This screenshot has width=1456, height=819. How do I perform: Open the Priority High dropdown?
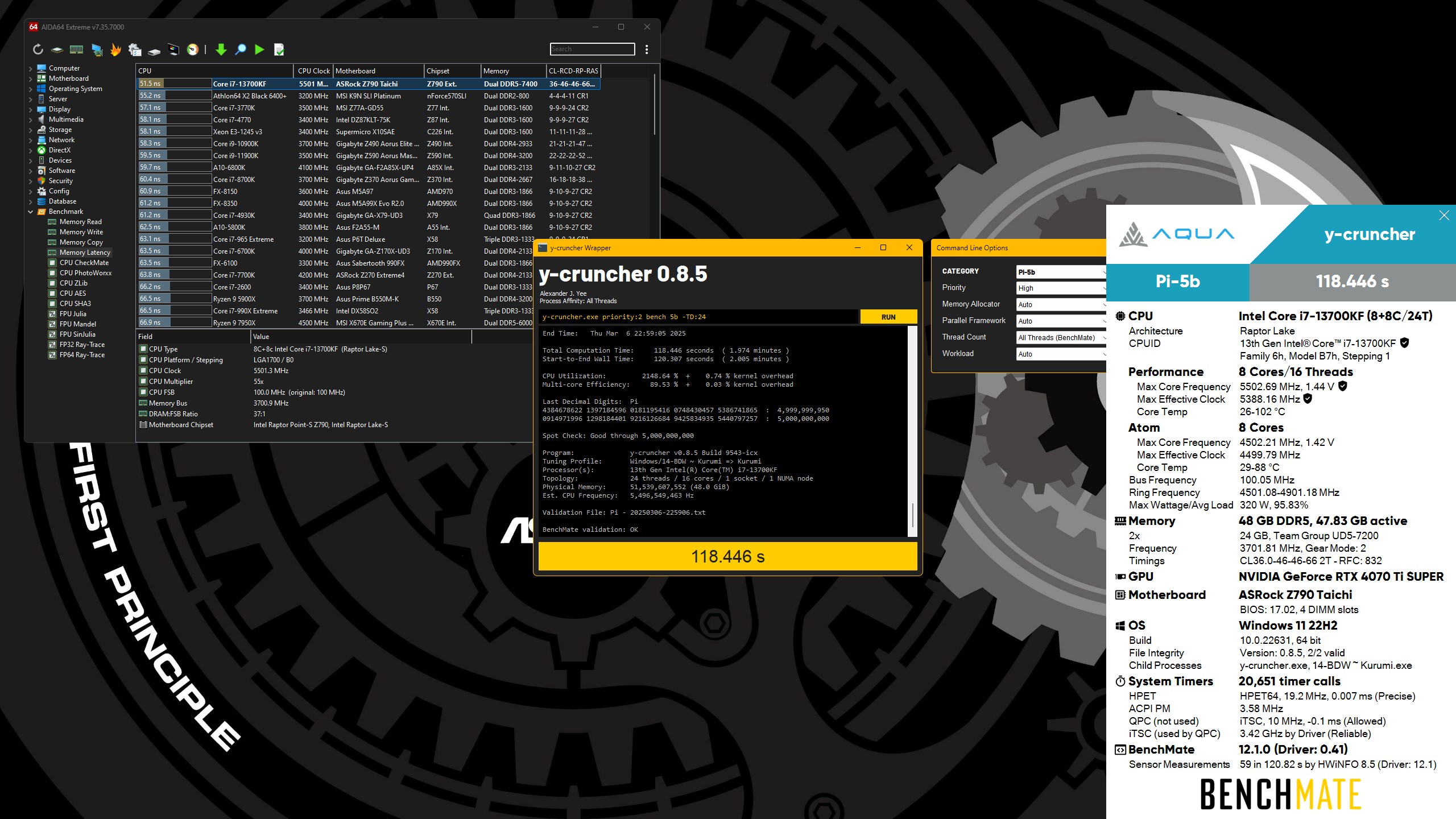(x=1061, y=288)
